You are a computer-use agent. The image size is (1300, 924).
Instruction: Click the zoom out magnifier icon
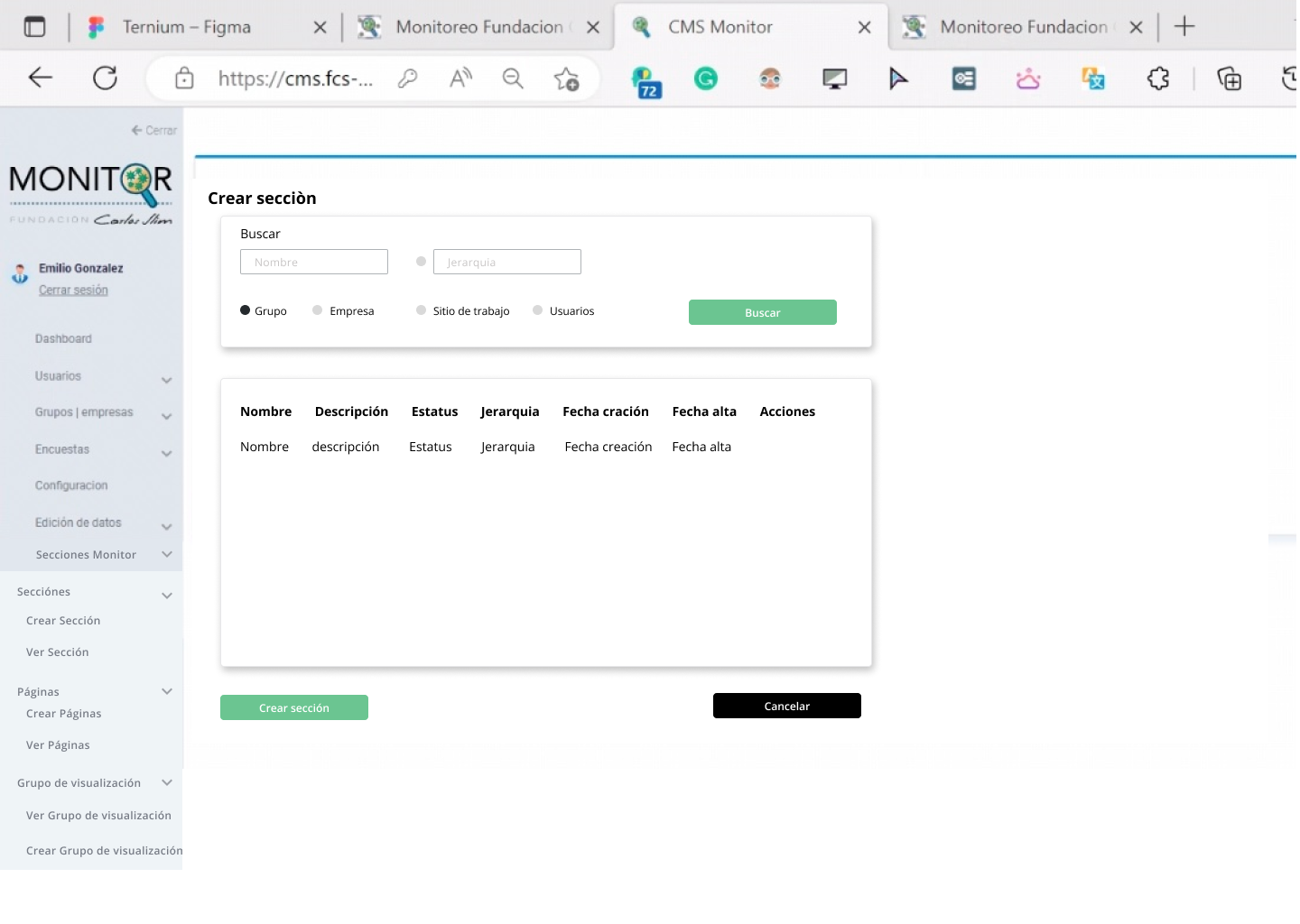click(513, 79)
